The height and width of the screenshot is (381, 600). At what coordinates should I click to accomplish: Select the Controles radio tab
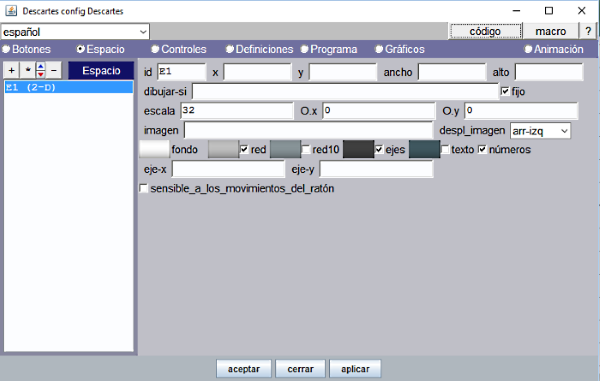tap(179, 49)
